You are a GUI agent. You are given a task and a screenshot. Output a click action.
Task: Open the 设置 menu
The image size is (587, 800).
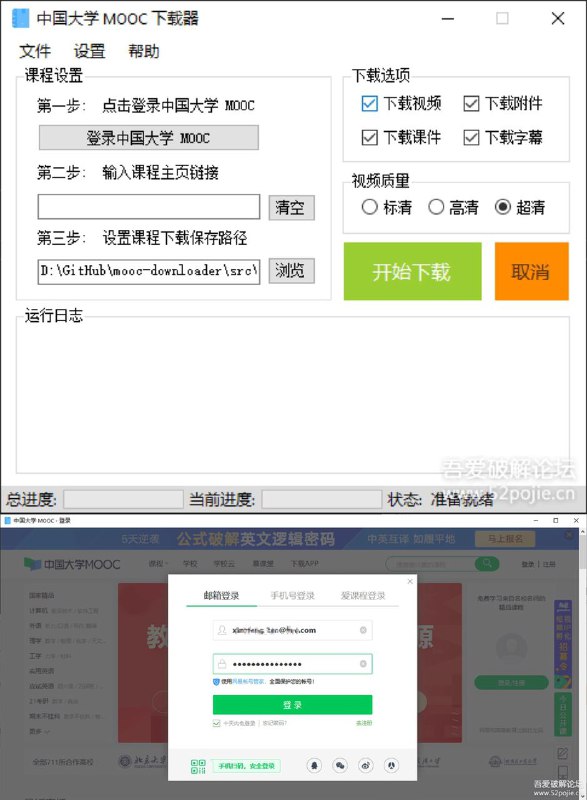[x=89, y=51]
